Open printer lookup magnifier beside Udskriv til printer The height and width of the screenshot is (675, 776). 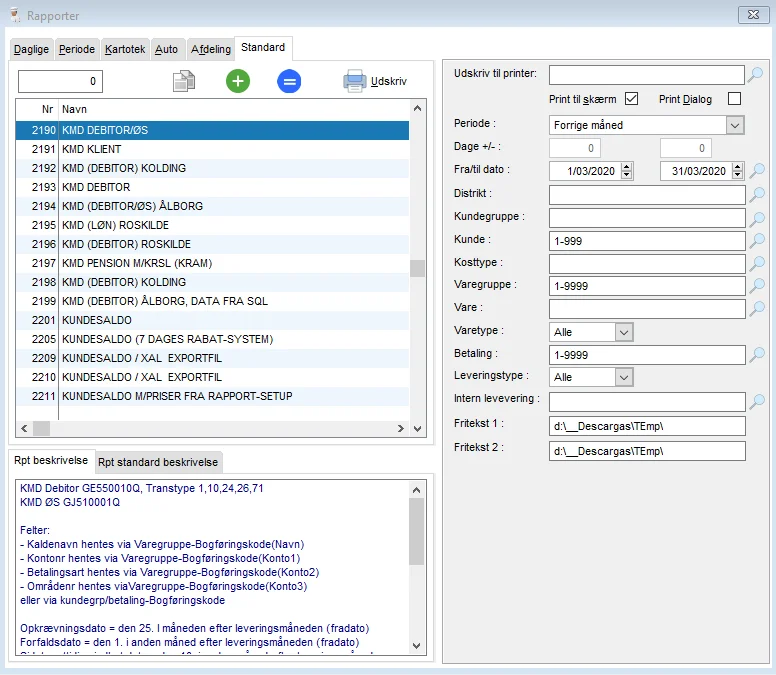coord(757,74)
